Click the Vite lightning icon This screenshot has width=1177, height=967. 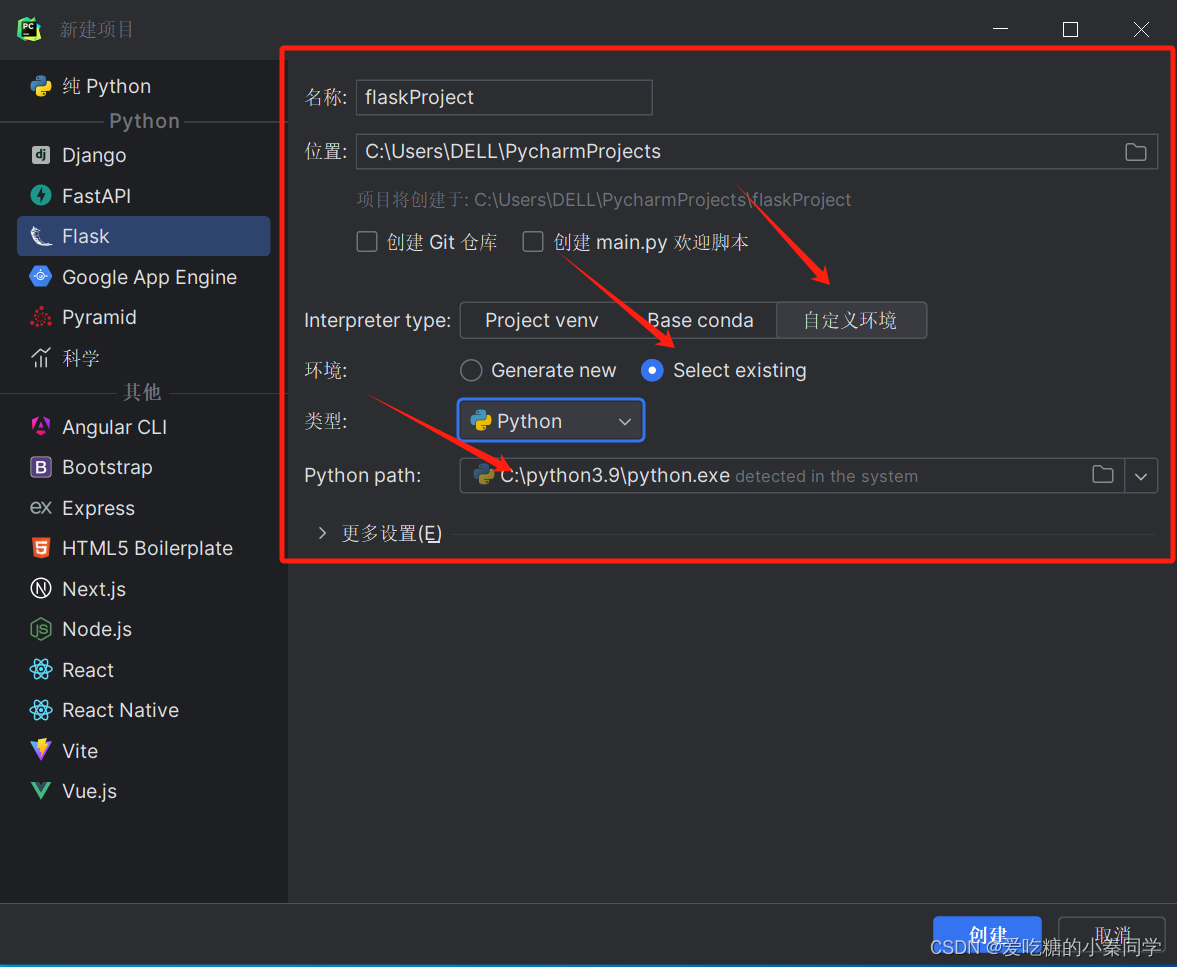[x=41, y=750]
